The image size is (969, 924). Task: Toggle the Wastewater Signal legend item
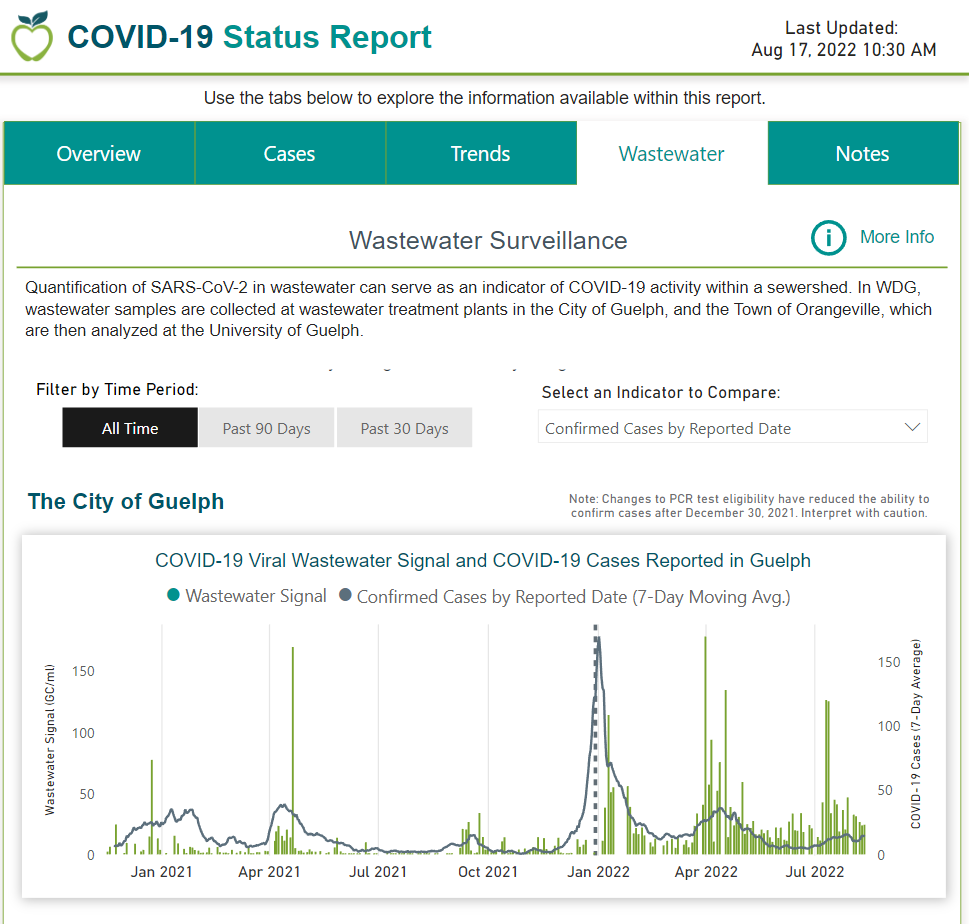247,596
